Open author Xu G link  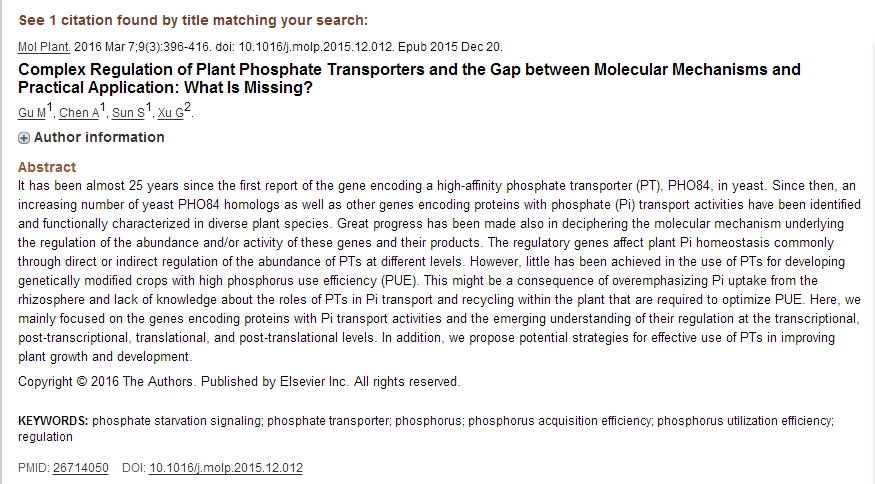coord(170,113)
